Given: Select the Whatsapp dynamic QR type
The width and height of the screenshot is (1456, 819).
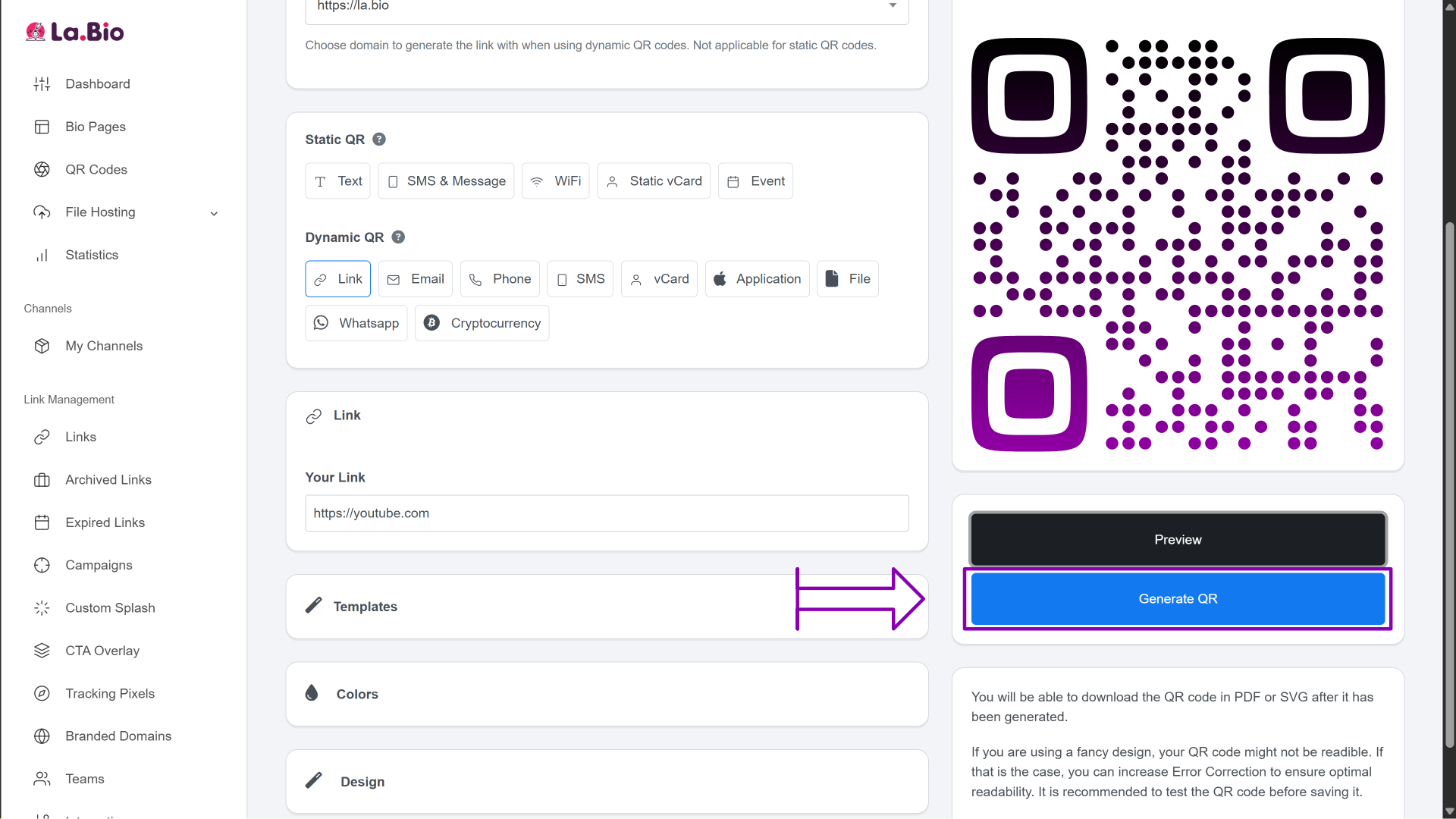Looking at the screenshot, I should pos(356,323).
